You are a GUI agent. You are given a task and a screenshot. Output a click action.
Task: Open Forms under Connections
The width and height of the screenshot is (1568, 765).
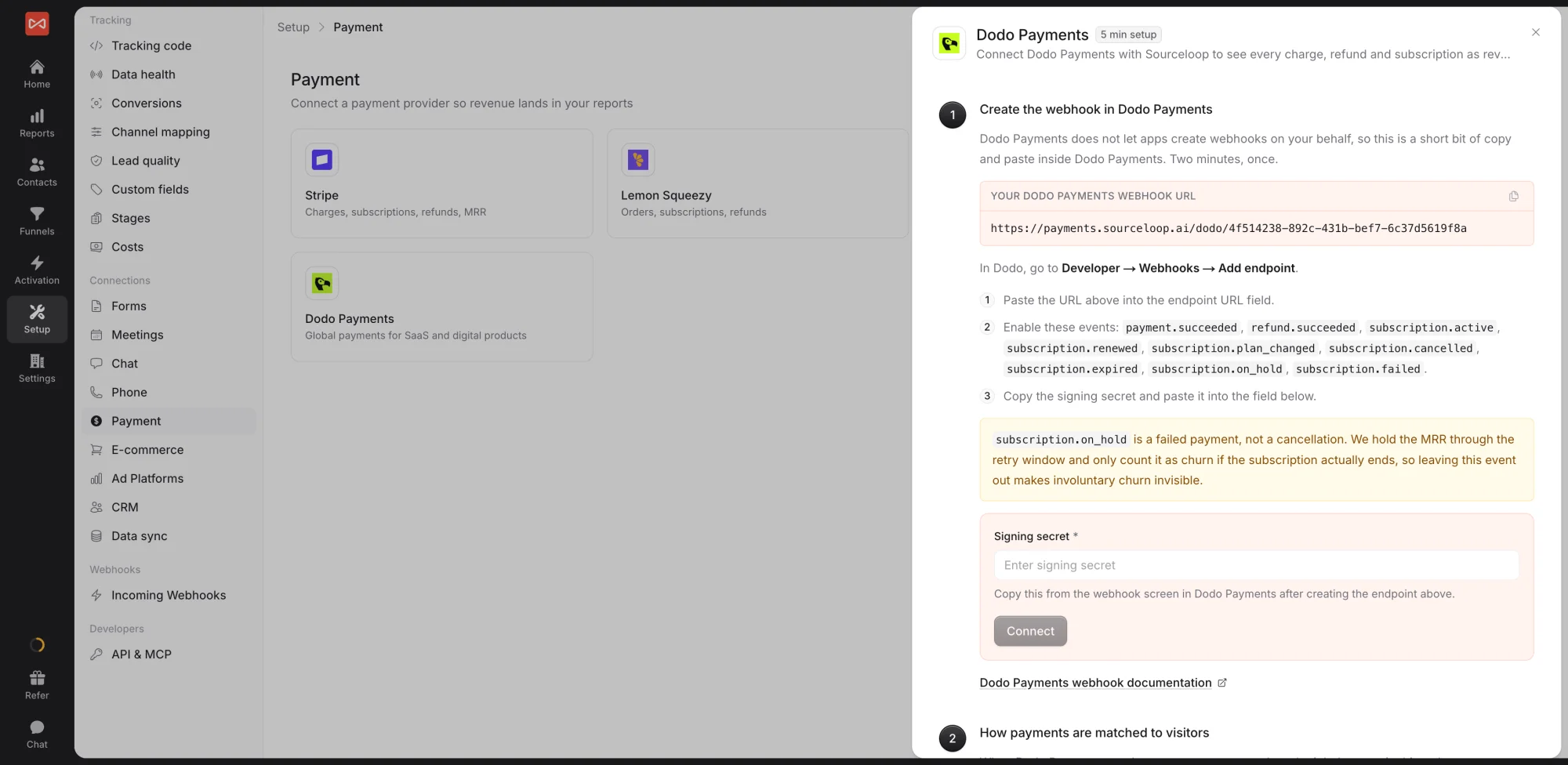pyautogui.click(x=169, y=306)
